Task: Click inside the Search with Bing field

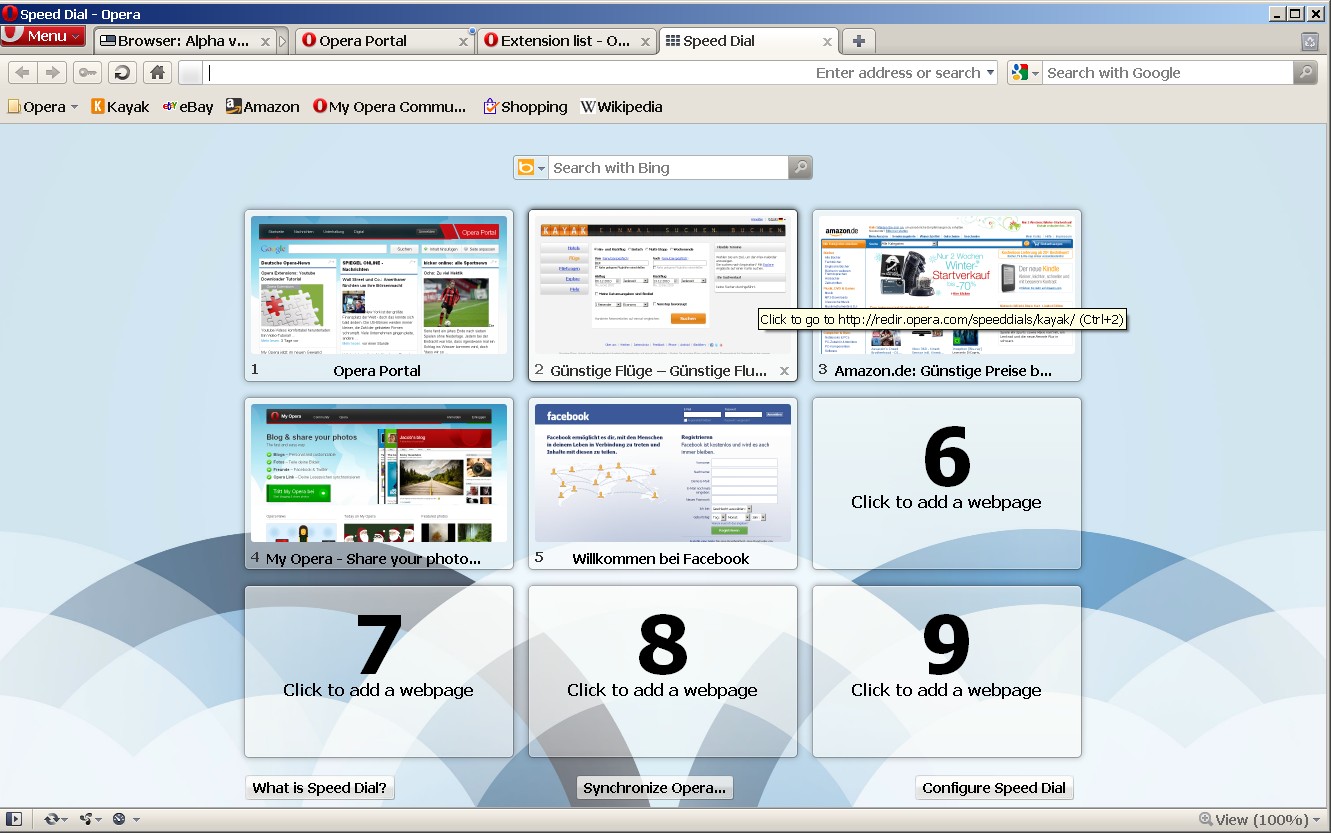Action: pyautogui.click(x=667, y=168)
